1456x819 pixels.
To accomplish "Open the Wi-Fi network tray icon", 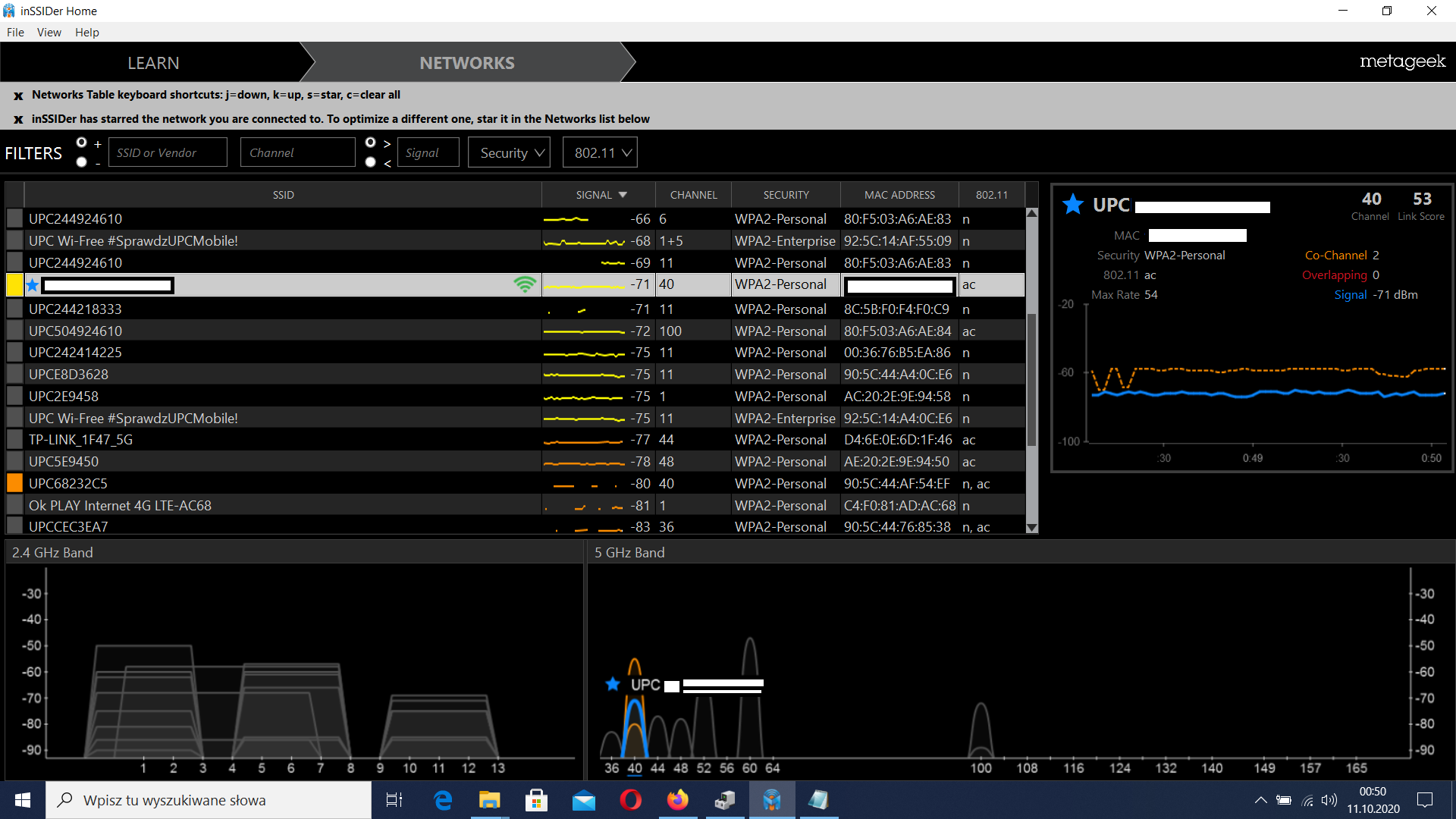I will (1307, 800).
